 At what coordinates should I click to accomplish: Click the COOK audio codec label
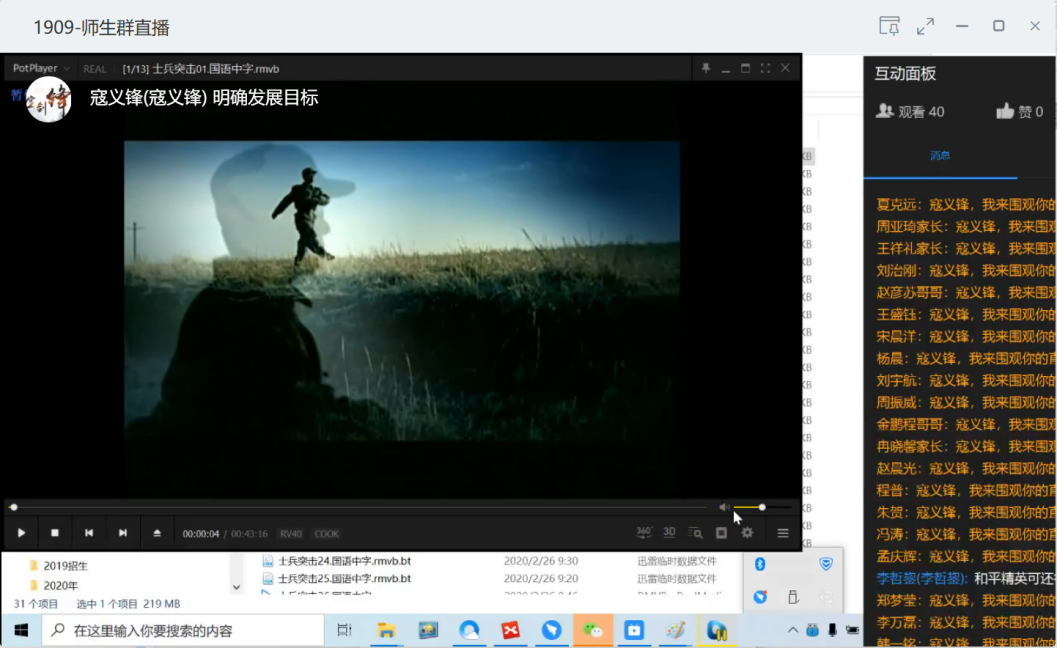[326, 534]
